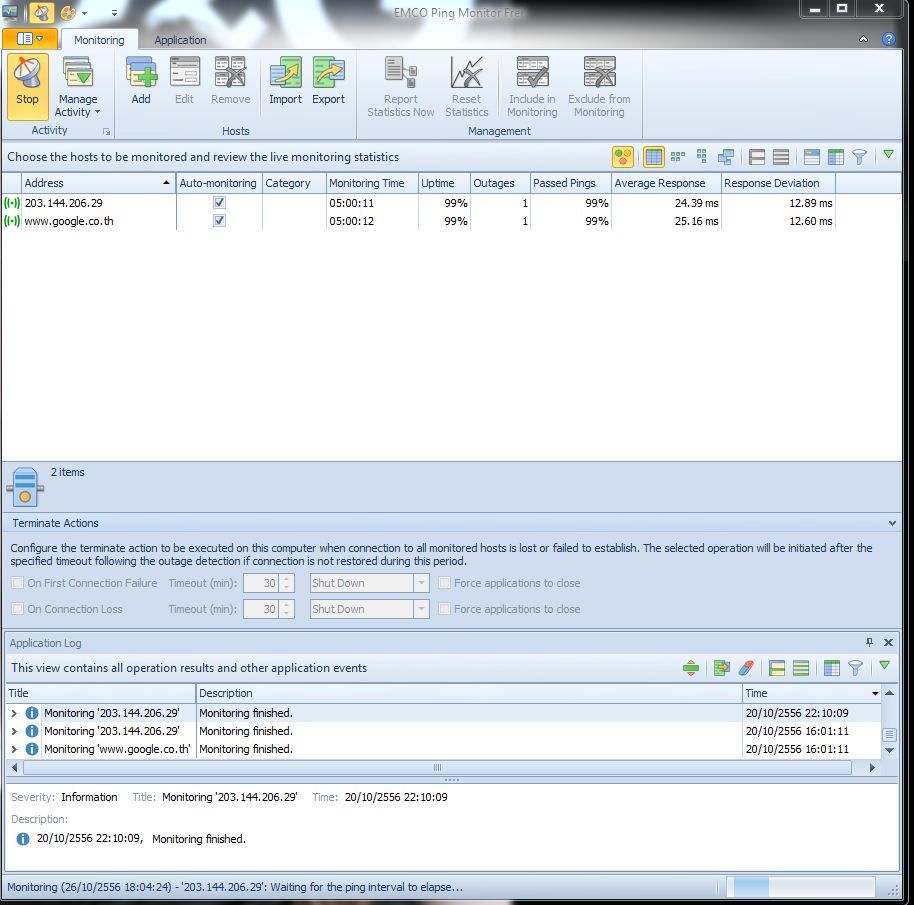Enable On First Connection Failure checkbox
Viewport: 914px width, 905px height.
click(17, 583)
